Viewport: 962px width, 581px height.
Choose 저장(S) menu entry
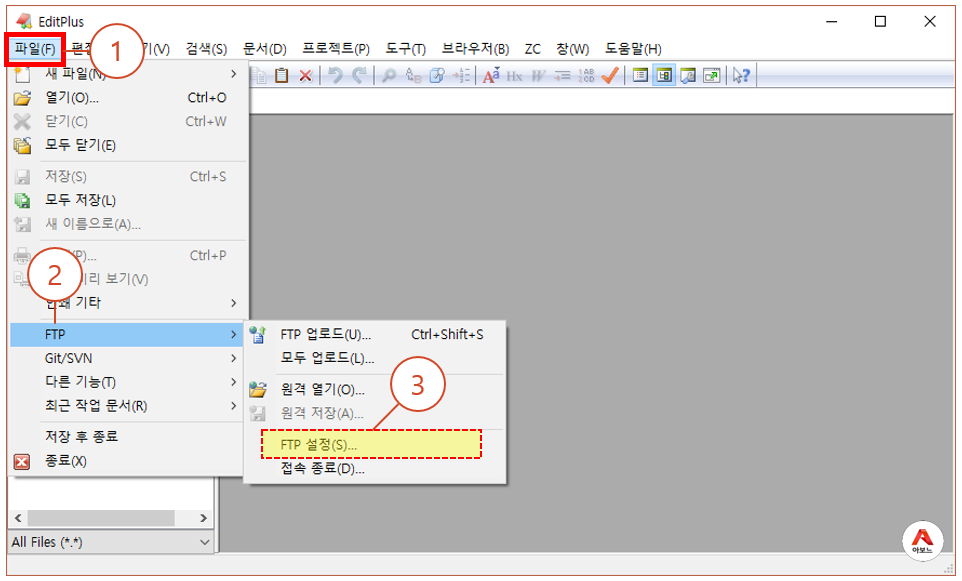tap(128, 177)
